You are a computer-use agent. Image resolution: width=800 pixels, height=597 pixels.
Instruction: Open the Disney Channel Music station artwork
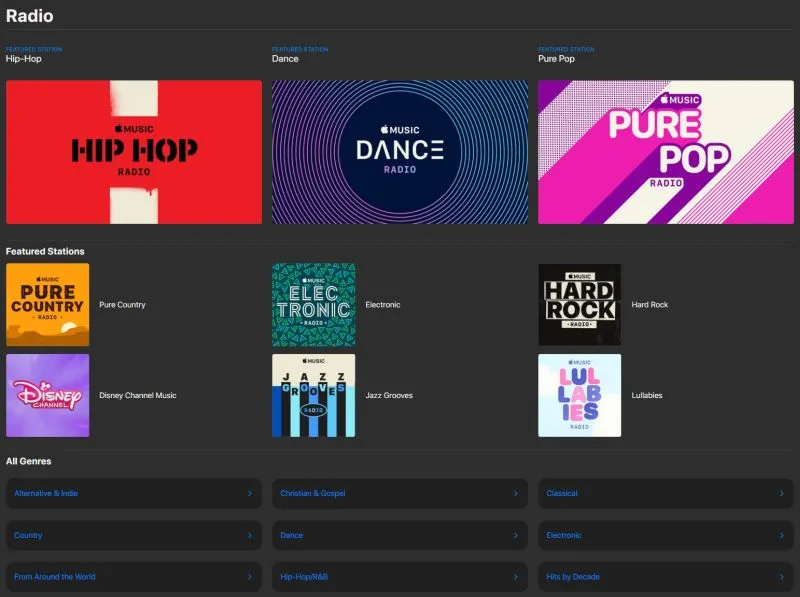pos(47,395)
